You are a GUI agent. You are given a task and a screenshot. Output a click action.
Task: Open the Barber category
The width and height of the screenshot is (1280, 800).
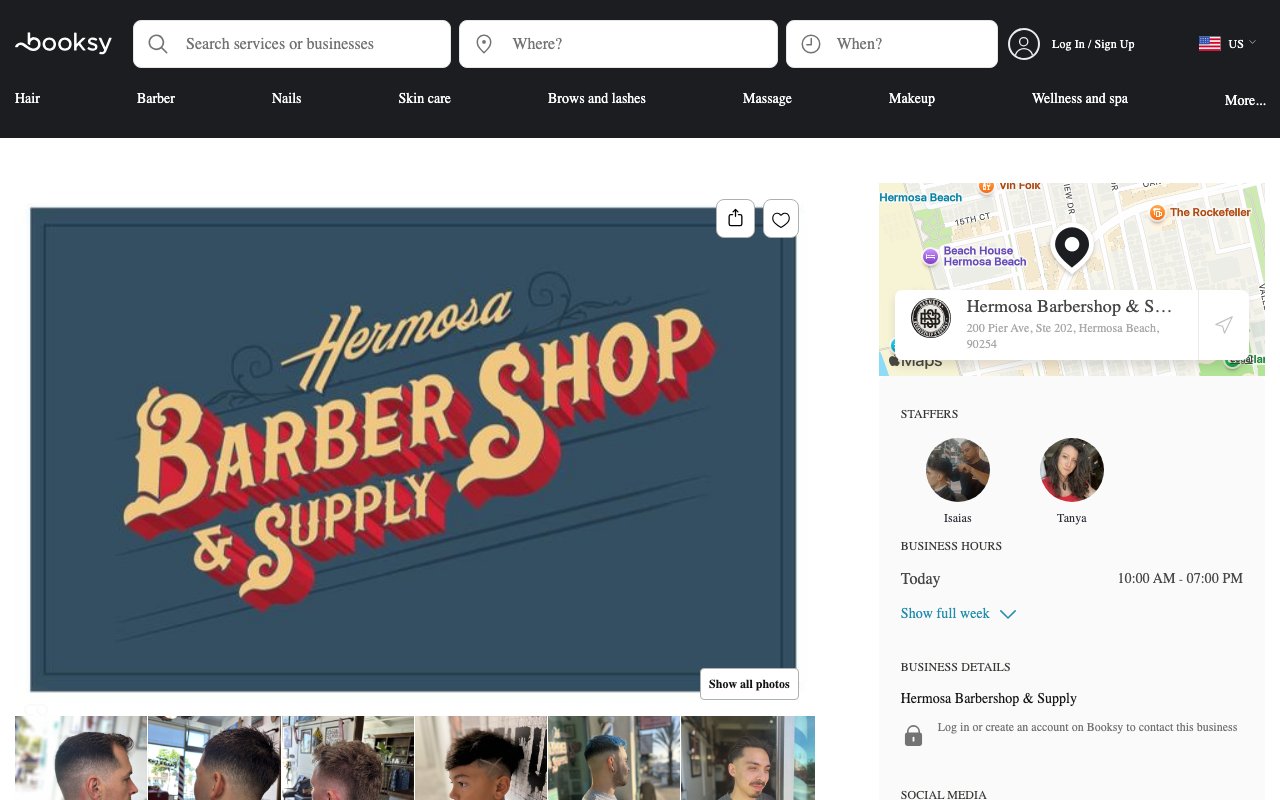pos(156,98)
